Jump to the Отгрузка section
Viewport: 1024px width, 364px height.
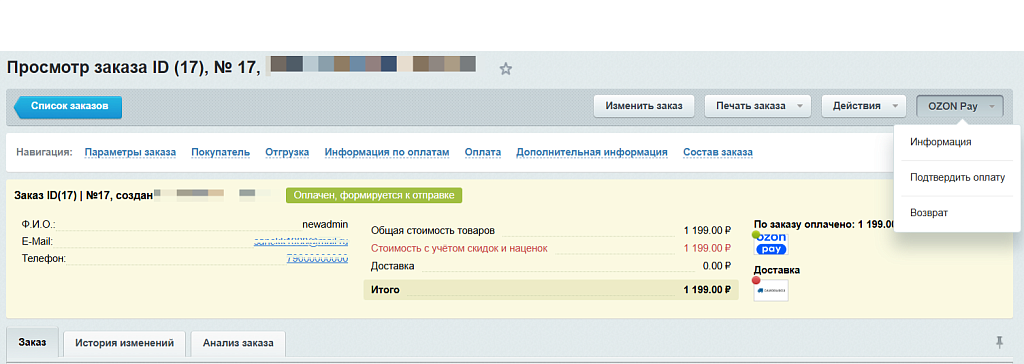click(287, 152)
